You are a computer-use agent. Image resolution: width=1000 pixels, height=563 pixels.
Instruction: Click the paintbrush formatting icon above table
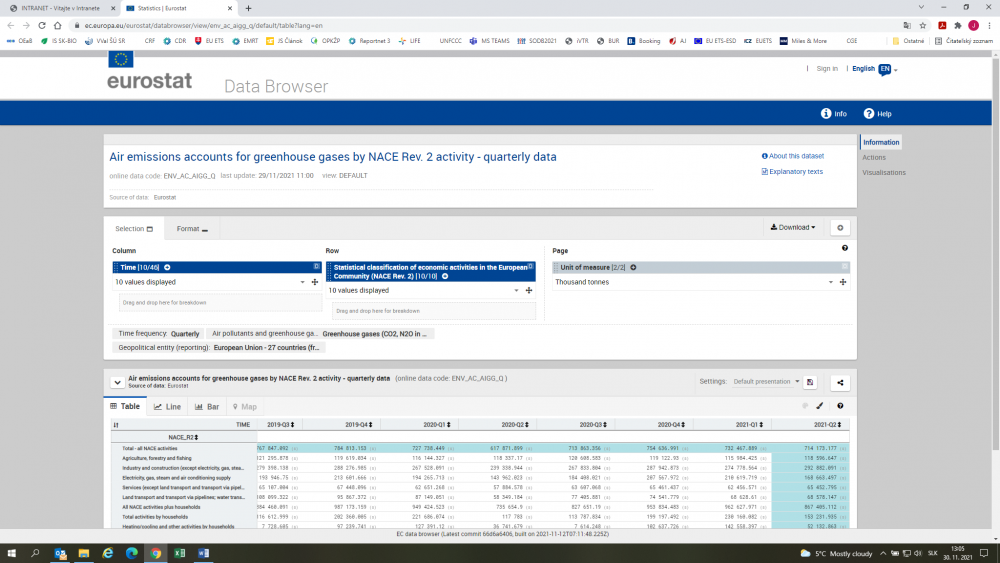point(820,406)
